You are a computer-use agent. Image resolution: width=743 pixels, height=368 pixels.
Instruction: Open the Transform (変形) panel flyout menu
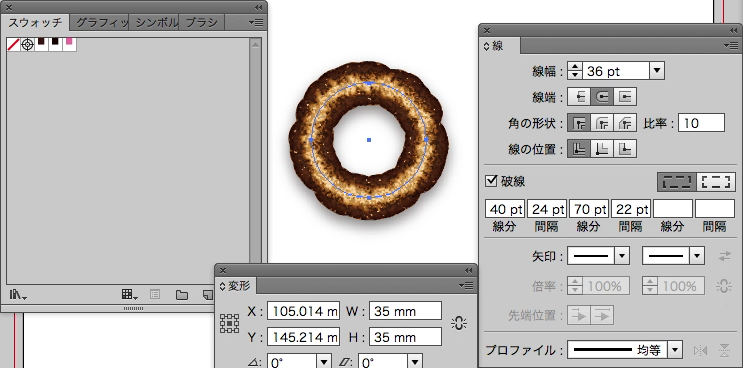coord(466,285)
